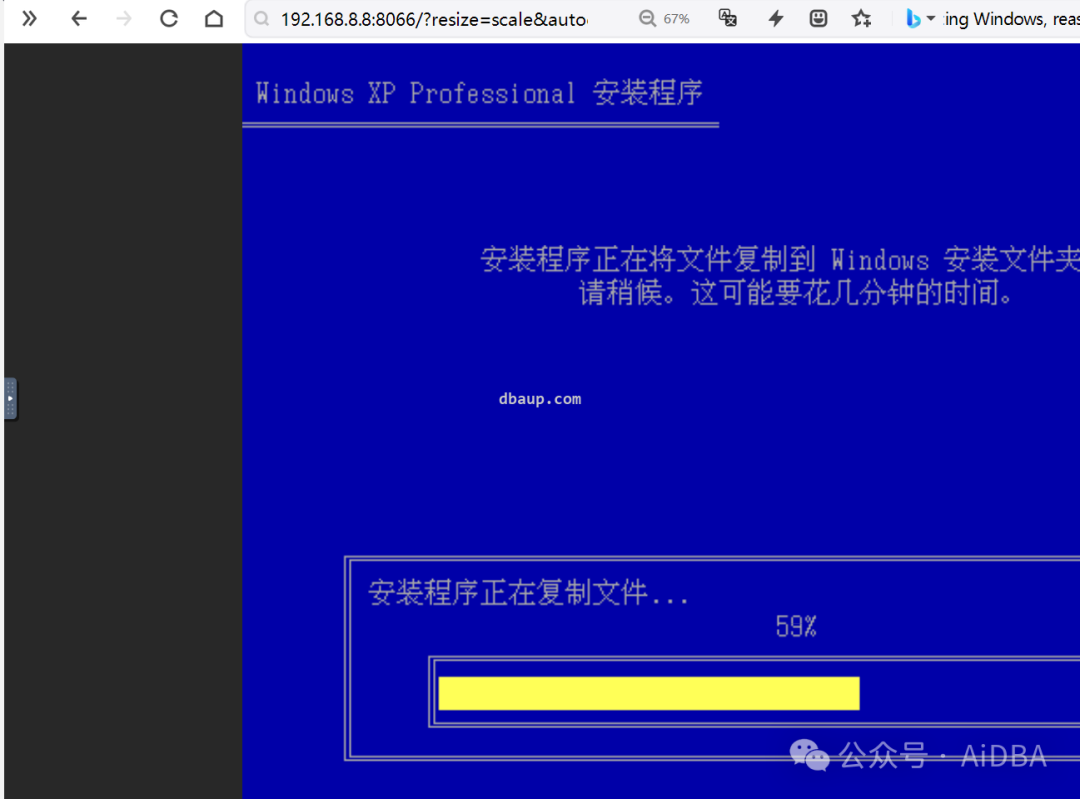This screenshot has width=1080, height=799.
Task: Click the Bing search text box
Action: tap(1011, 19)
